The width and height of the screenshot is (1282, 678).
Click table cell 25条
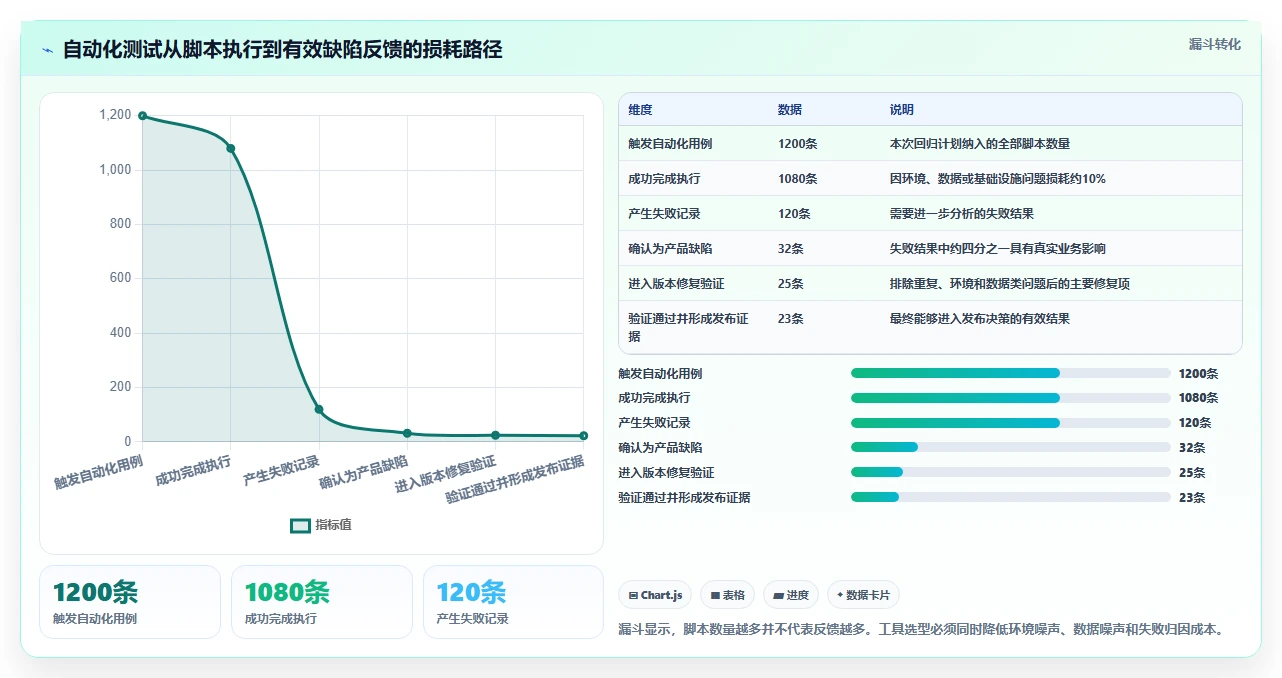(791, 283)
